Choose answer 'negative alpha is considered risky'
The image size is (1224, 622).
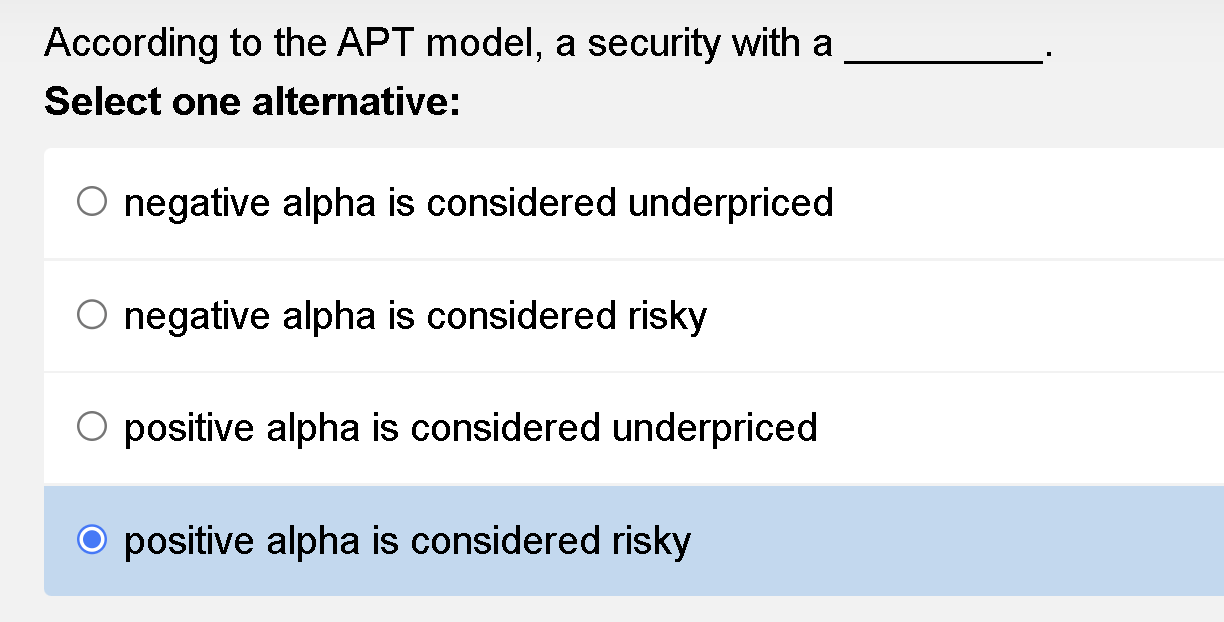(413, 316)
